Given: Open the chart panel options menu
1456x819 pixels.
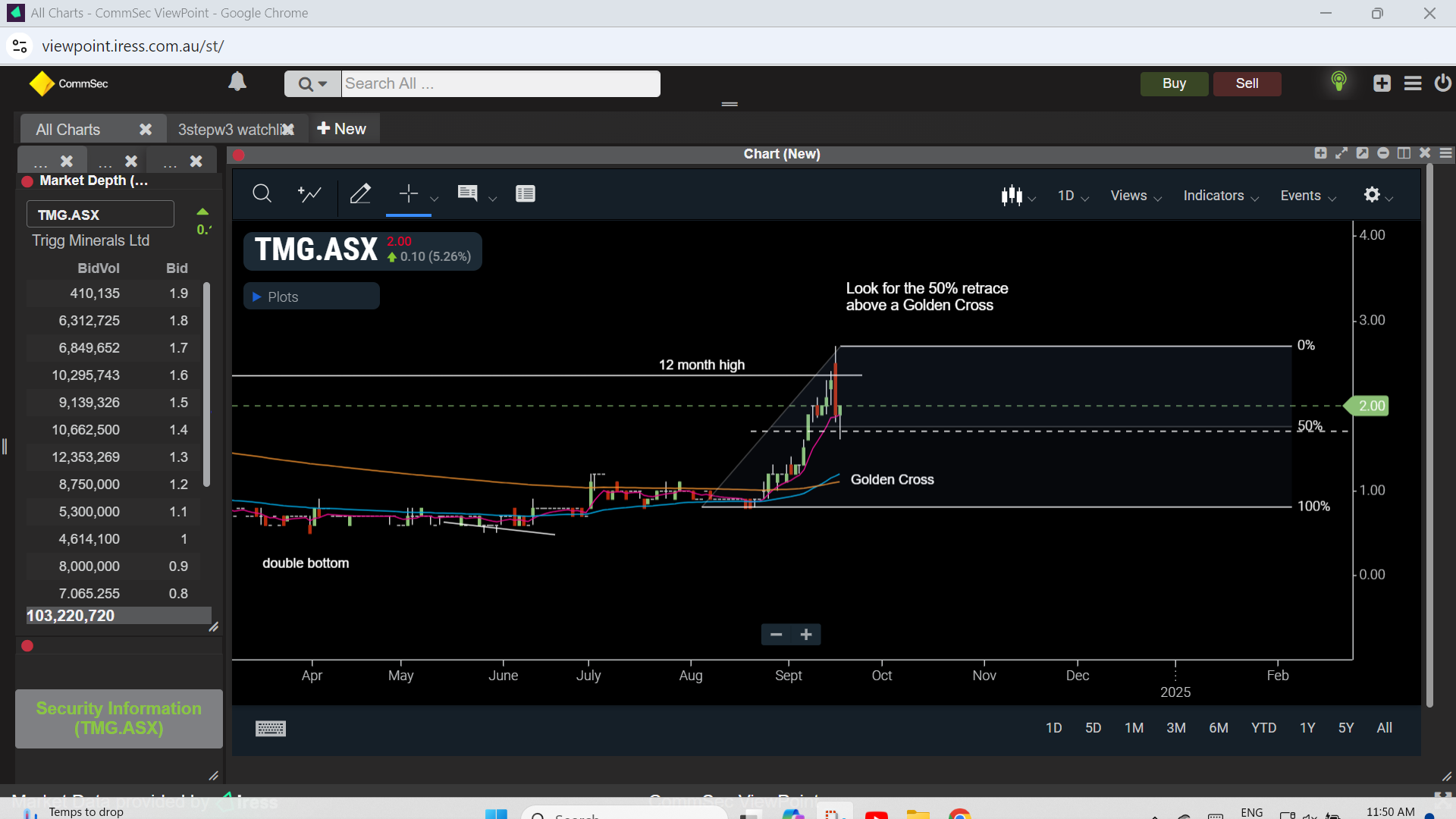Looking at the screenshot, I should pos(1445,153).
